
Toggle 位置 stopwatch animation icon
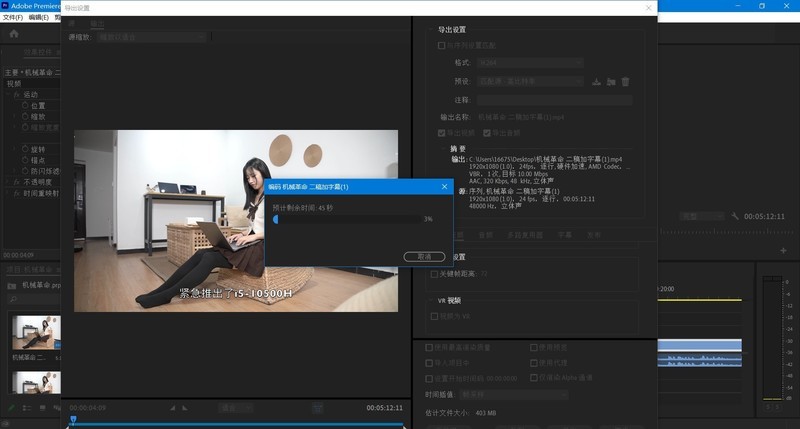click(x=25, y=105)
